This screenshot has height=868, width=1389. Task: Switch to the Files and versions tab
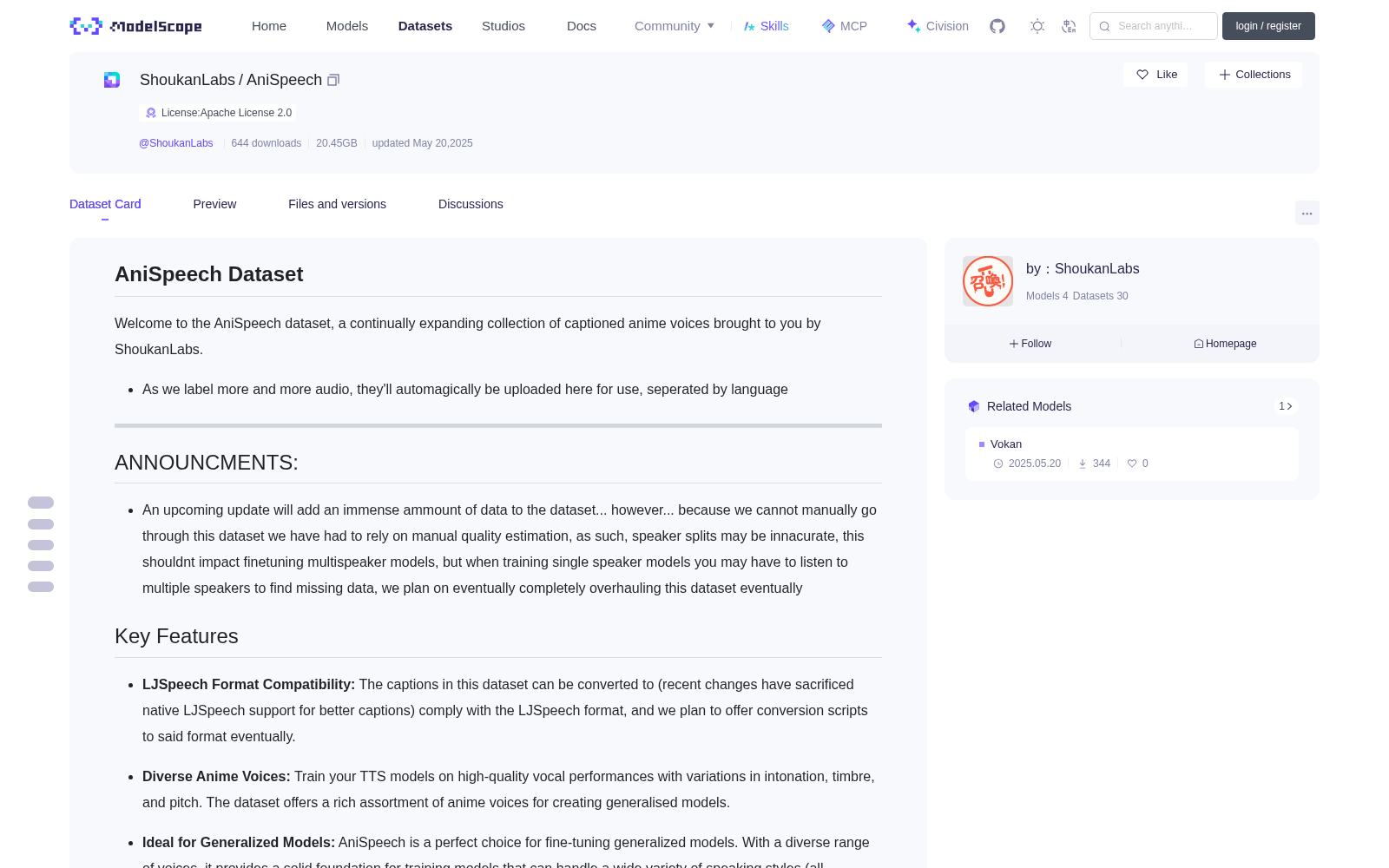(337, 204)
